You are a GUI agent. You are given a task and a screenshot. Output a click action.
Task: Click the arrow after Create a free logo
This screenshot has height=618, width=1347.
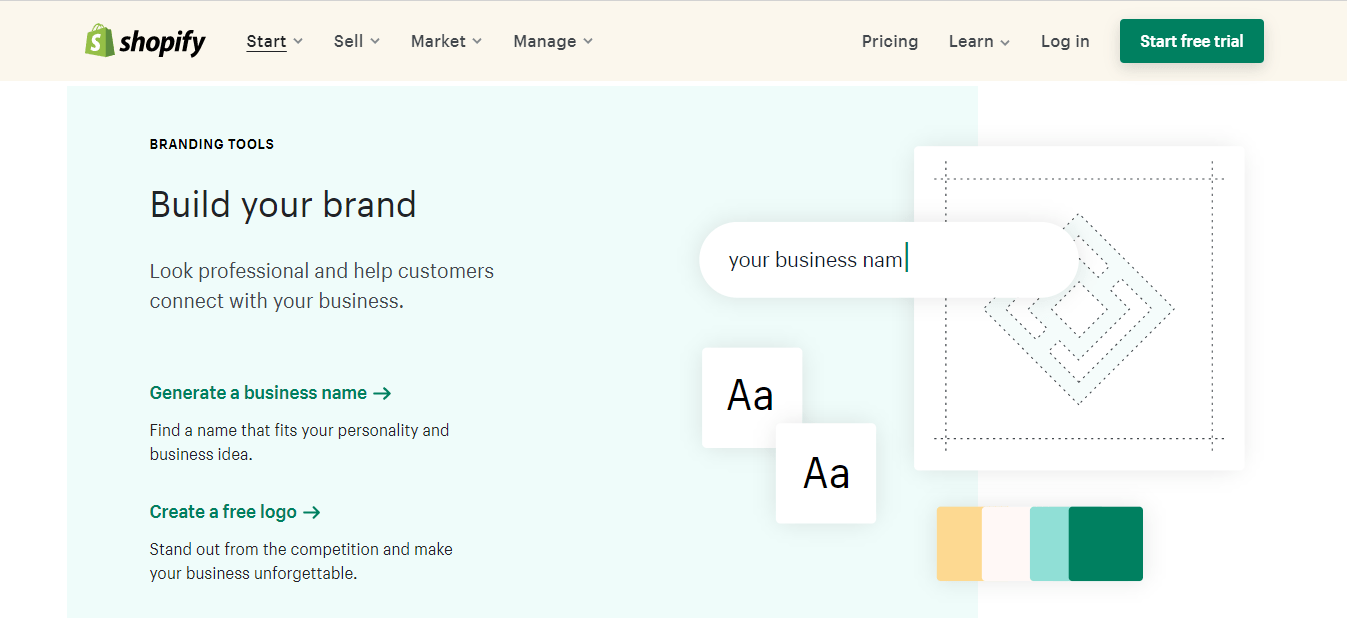pos(311,513)
